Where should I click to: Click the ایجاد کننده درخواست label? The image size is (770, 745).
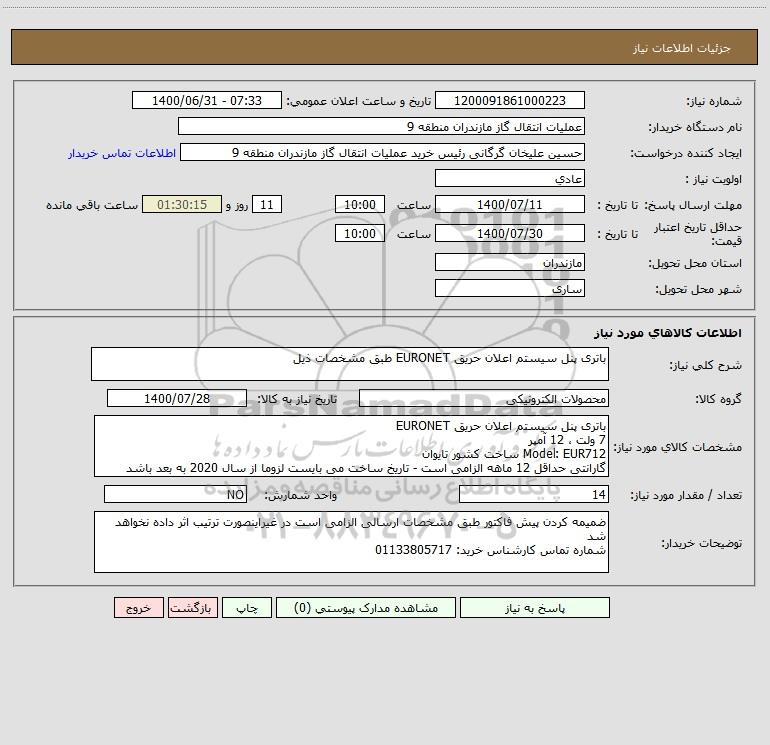click(x=686, y=153)
